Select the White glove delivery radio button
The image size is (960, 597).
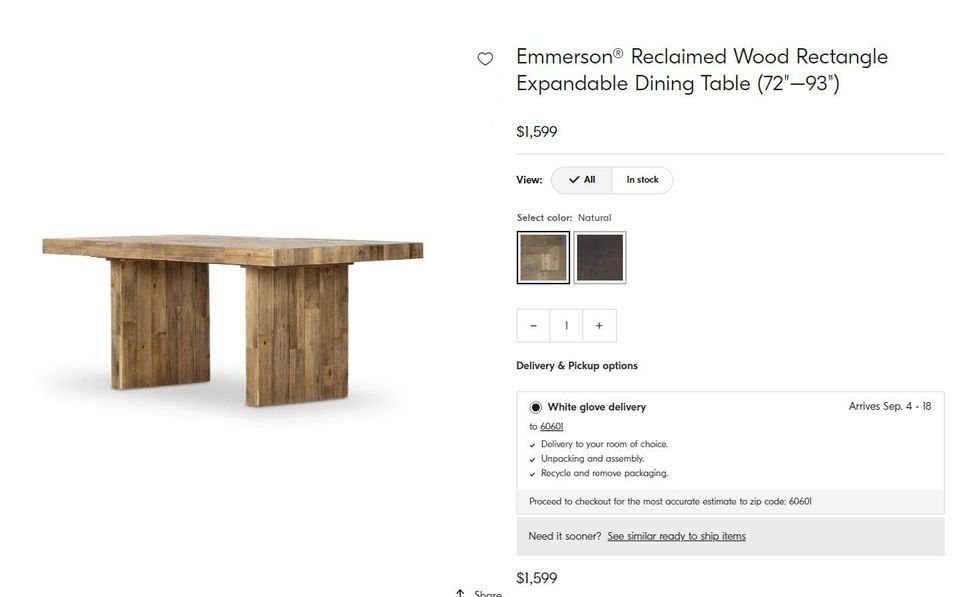tap(536, 407)
